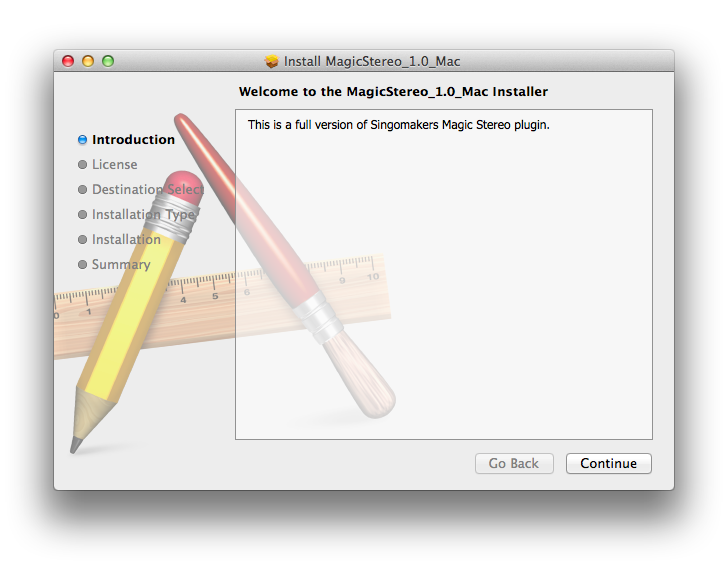Close the installer with red button

click(68, 61)
